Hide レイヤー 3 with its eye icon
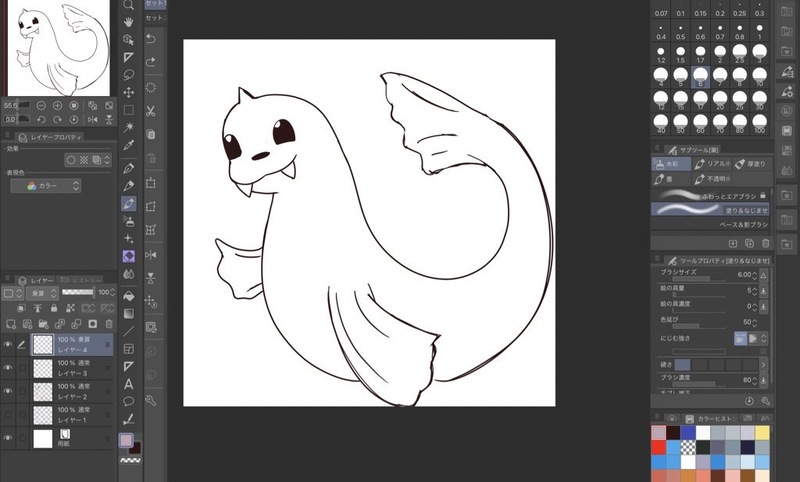This screenshot has height=482, width=800. 8,368
